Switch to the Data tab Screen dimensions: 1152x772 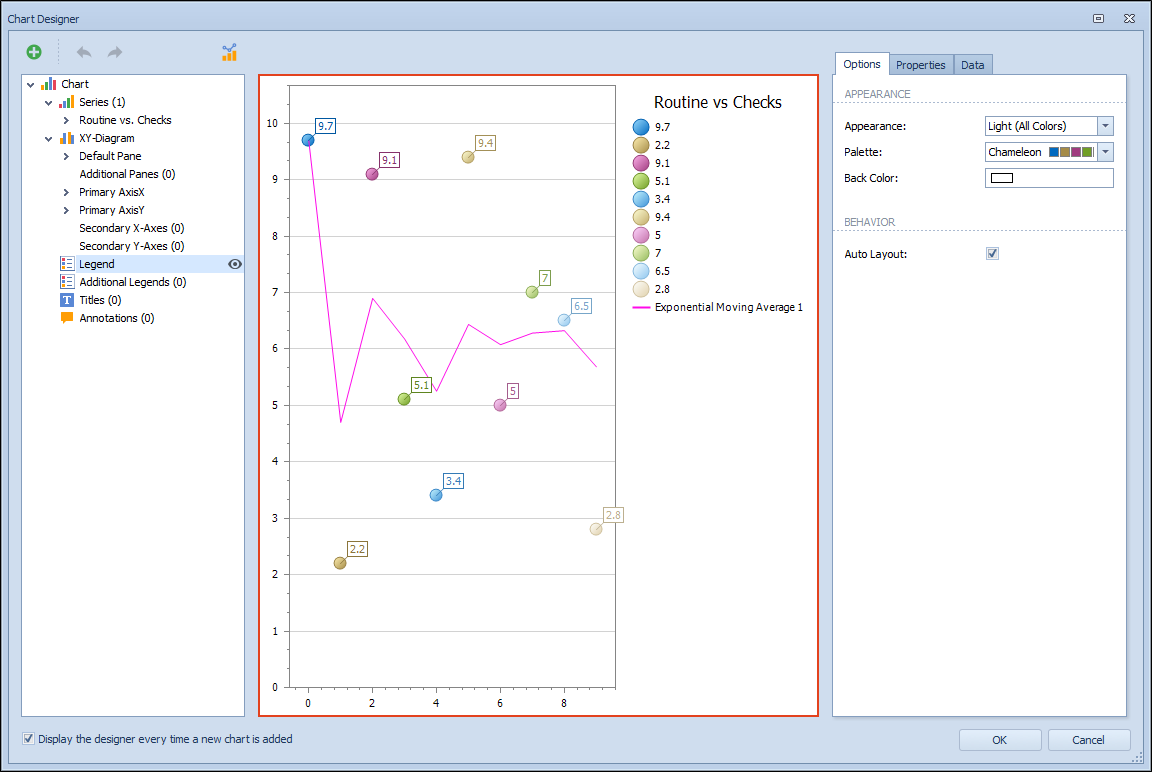pos(973,65)
